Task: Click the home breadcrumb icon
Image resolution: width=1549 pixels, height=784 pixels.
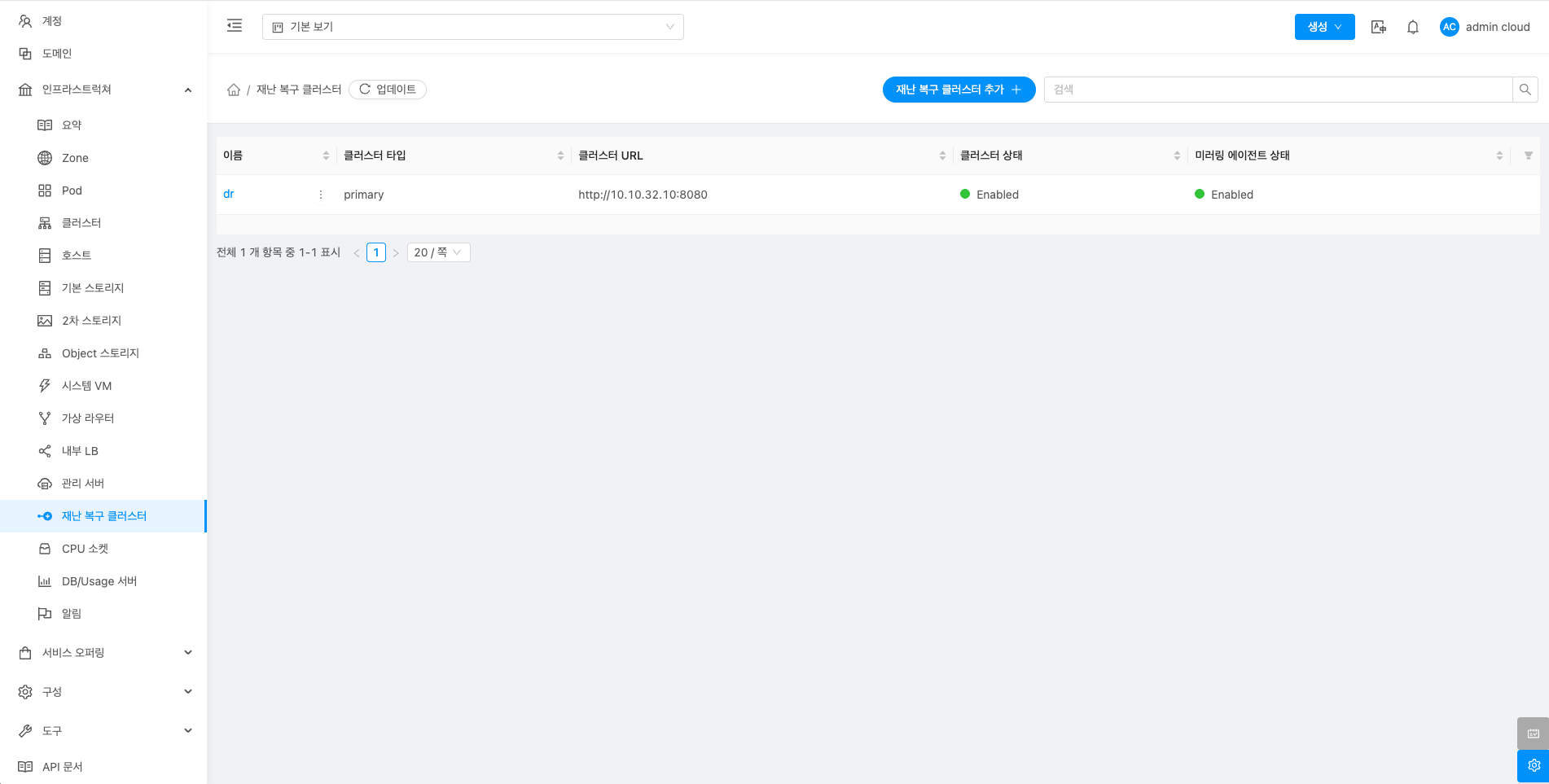Action: click(234, 90)
